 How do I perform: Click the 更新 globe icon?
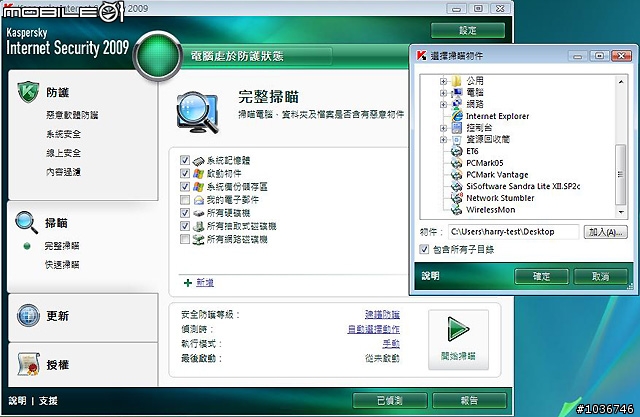28,316
